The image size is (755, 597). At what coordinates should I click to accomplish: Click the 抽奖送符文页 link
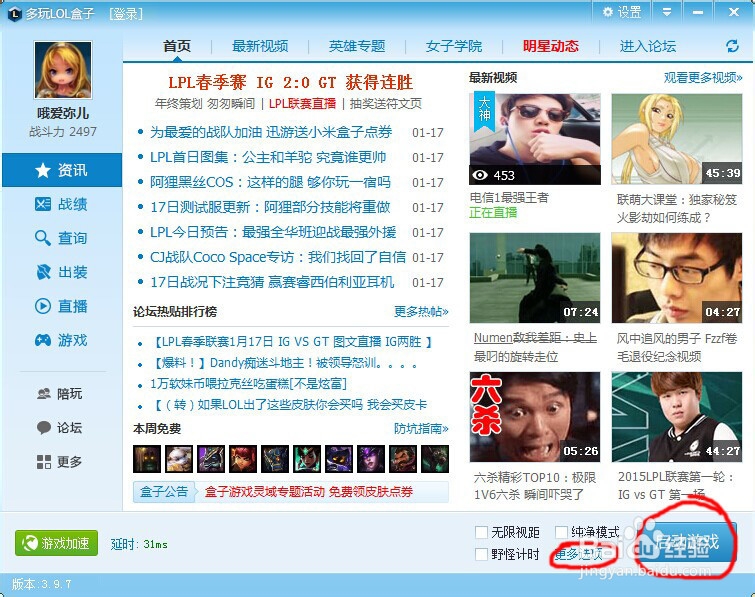(x=385, y=104)
